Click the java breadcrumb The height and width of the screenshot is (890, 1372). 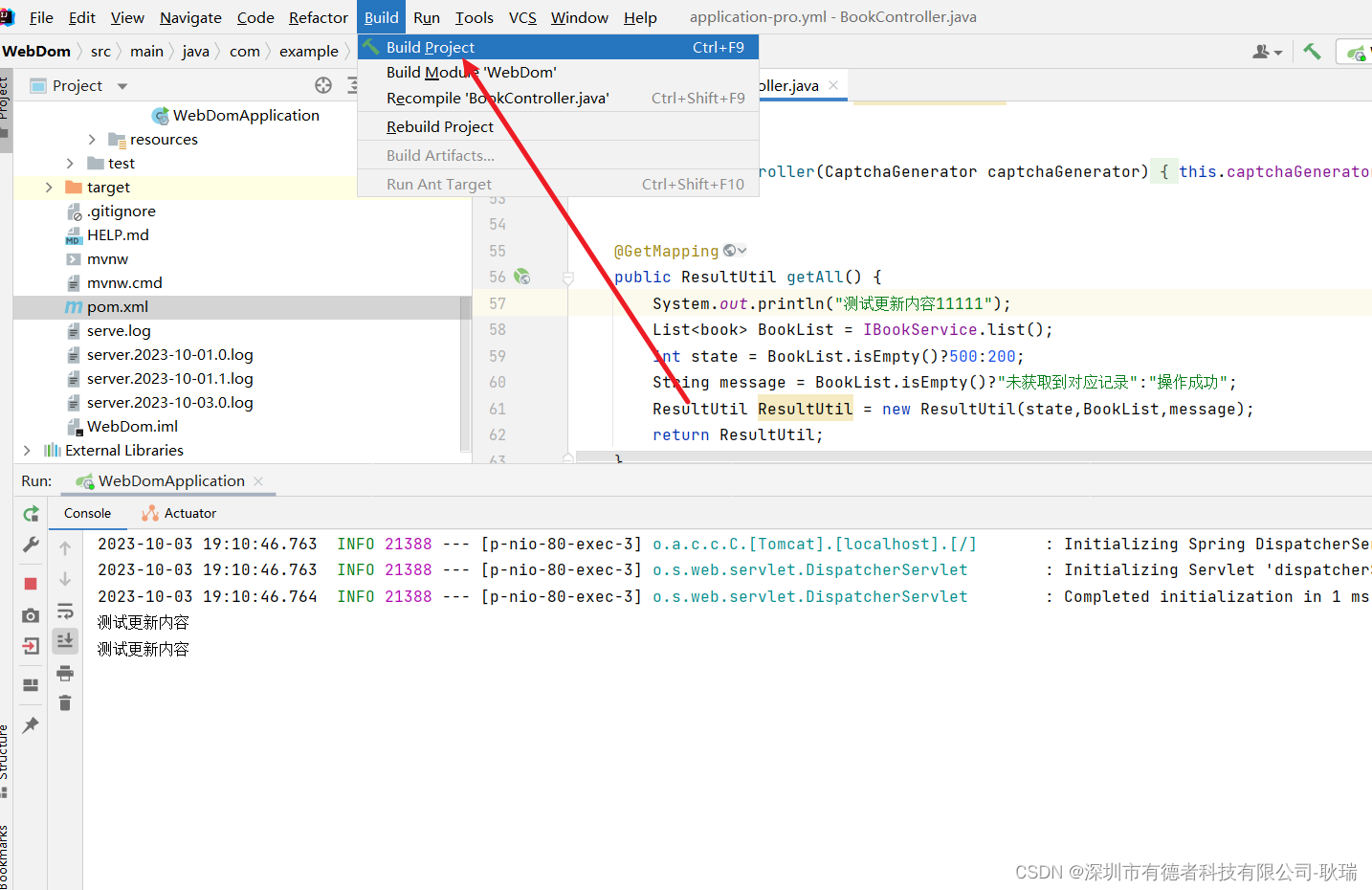click(195, 52)
